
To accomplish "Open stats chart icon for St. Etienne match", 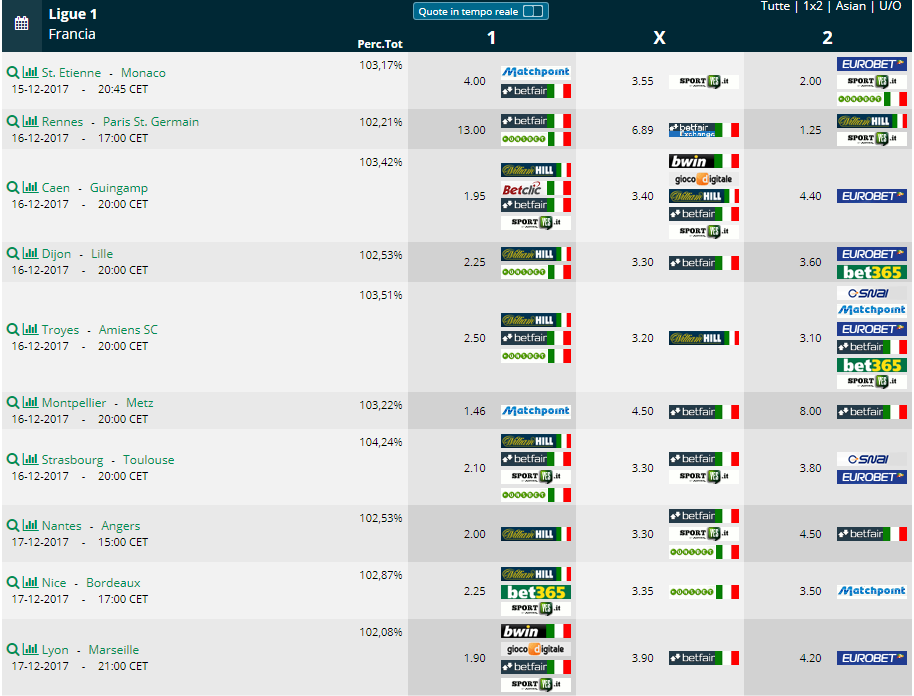I will tap(30, 72).
